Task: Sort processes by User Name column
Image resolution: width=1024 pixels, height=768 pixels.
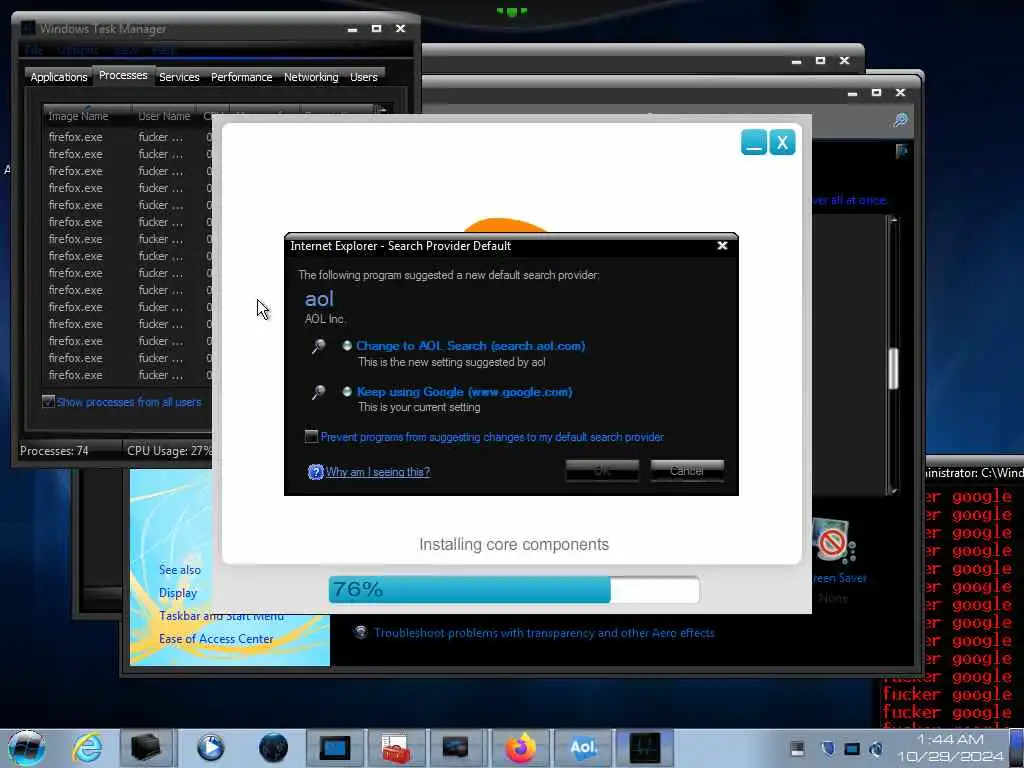Action: 165,116
